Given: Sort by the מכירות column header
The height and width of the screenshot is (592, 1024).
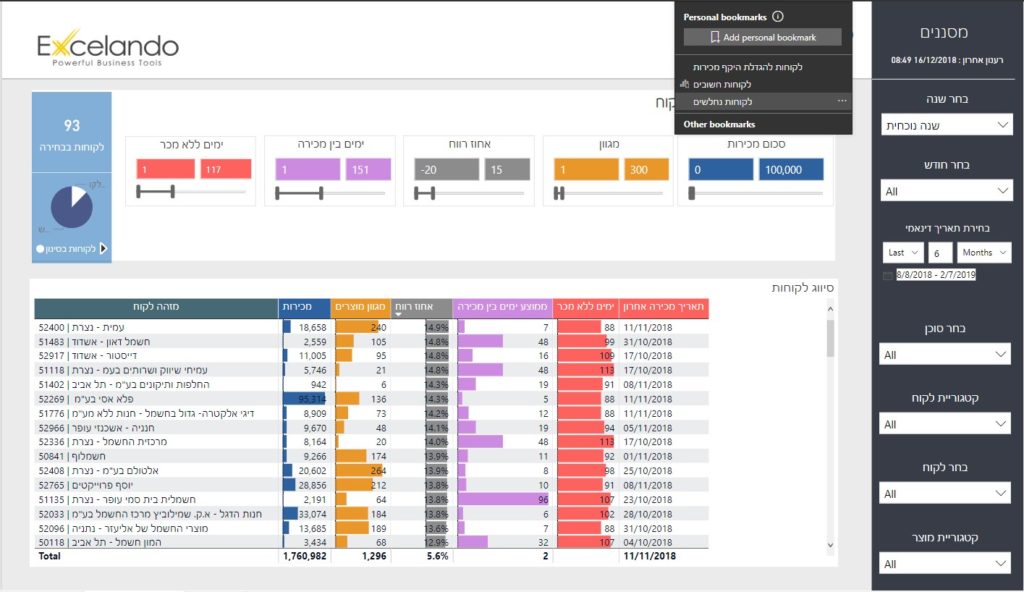Looking at the screenshot, I should click(302, 307).
